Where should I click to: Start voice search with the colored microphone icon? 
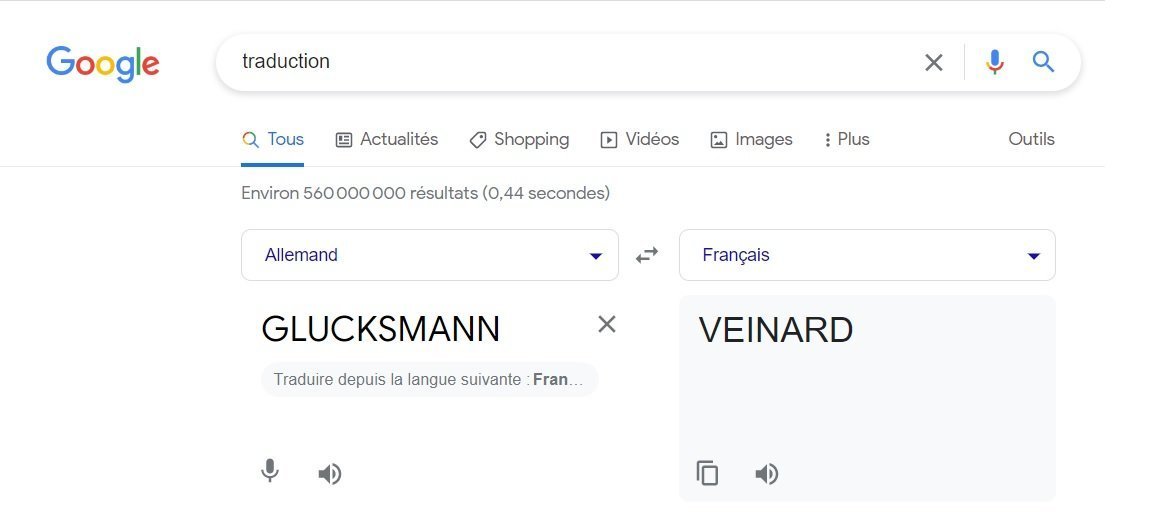[x=994, y=62]
